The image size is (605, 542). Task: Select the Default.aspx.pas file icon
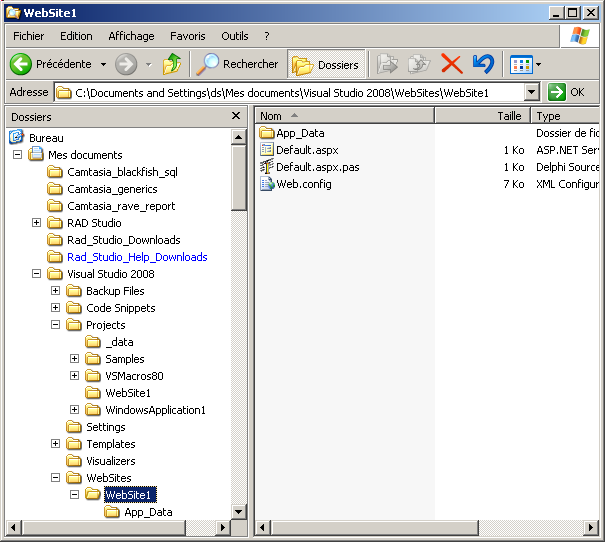click(x=267, y=167)
